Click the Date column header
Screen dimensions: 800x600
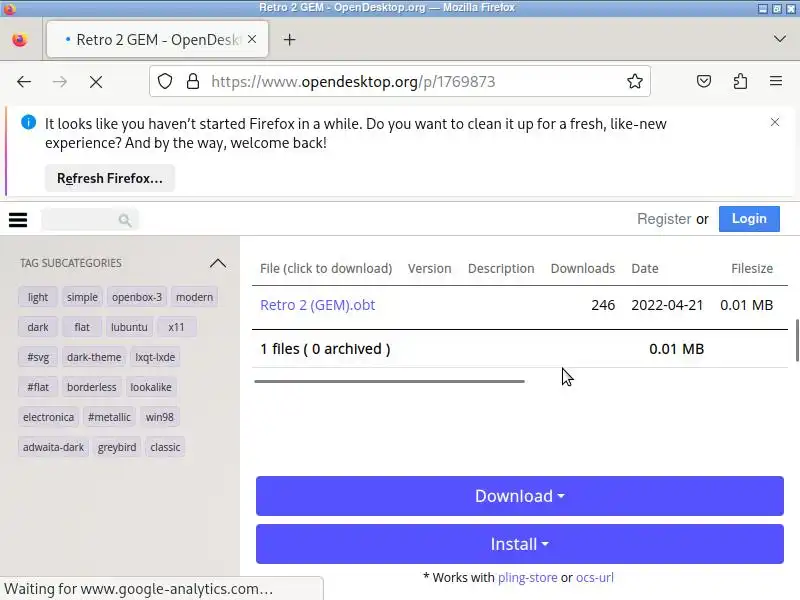tap(644, 268)
